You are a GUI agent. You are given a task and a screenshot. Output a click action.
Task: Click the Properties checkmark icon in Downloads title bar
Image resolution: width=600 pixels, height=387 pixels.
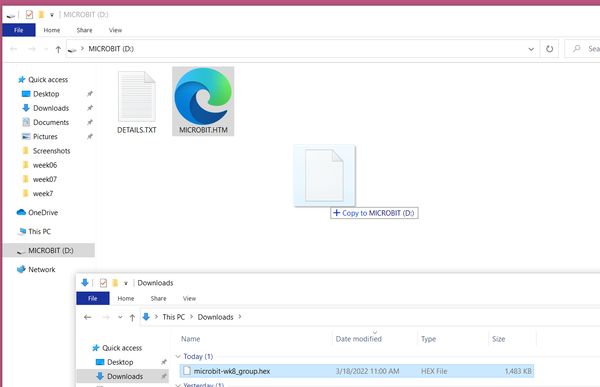click(x=103, y=283)
